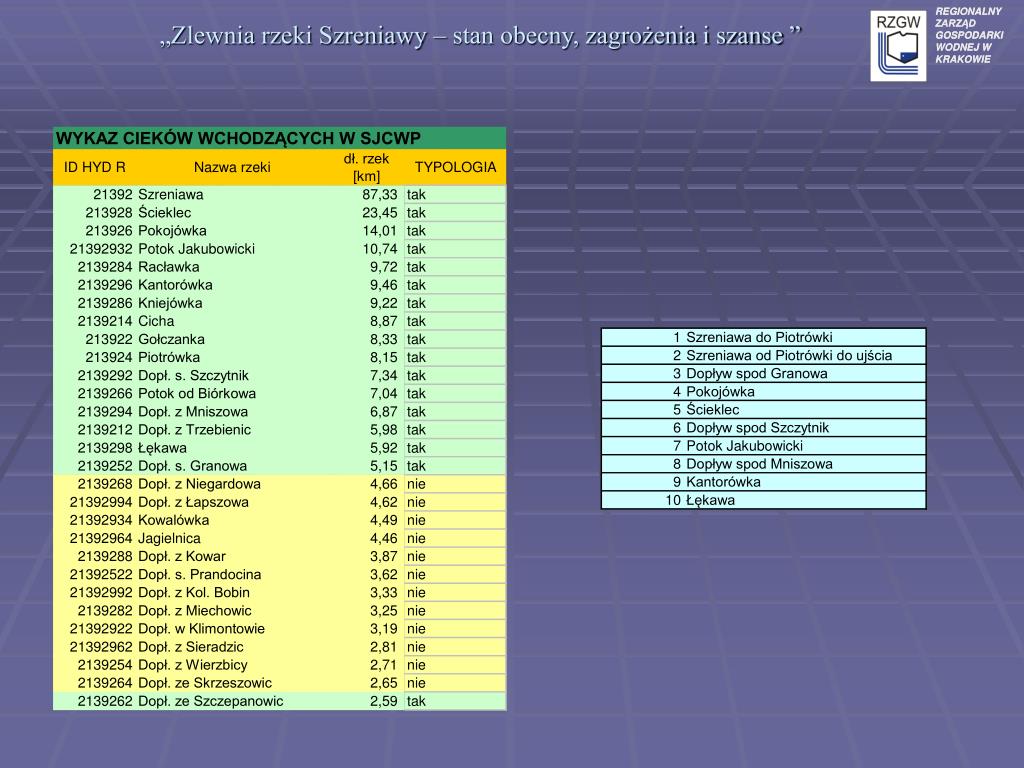Select the nie value in the Jagielnica row
This screenshot has width=1024, height=768.
pos(416,539)
